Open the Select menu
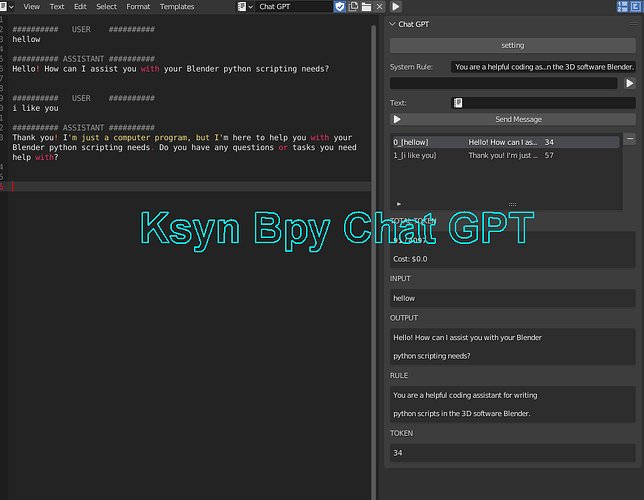The image size is (644, 500). pyautogui.click(x=106, y=7)
